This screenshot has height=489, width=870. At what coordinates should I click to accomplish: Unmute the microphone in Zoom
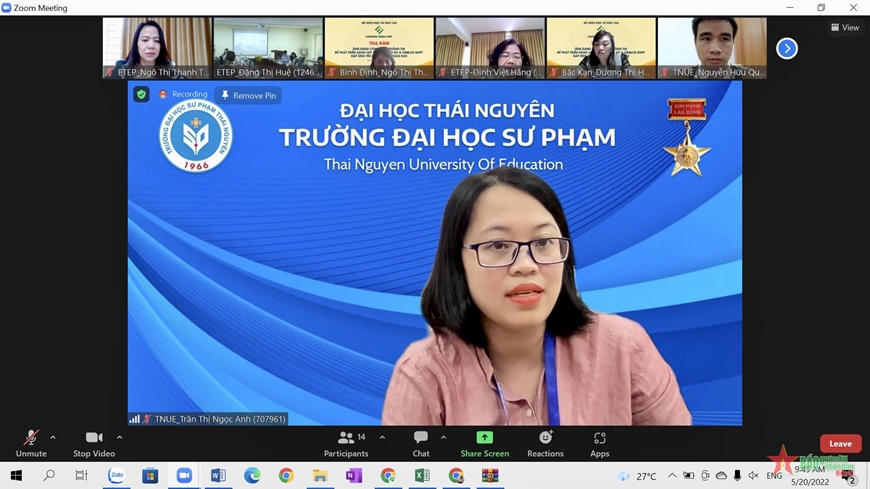pyautogui.click(x=31, y=443)
